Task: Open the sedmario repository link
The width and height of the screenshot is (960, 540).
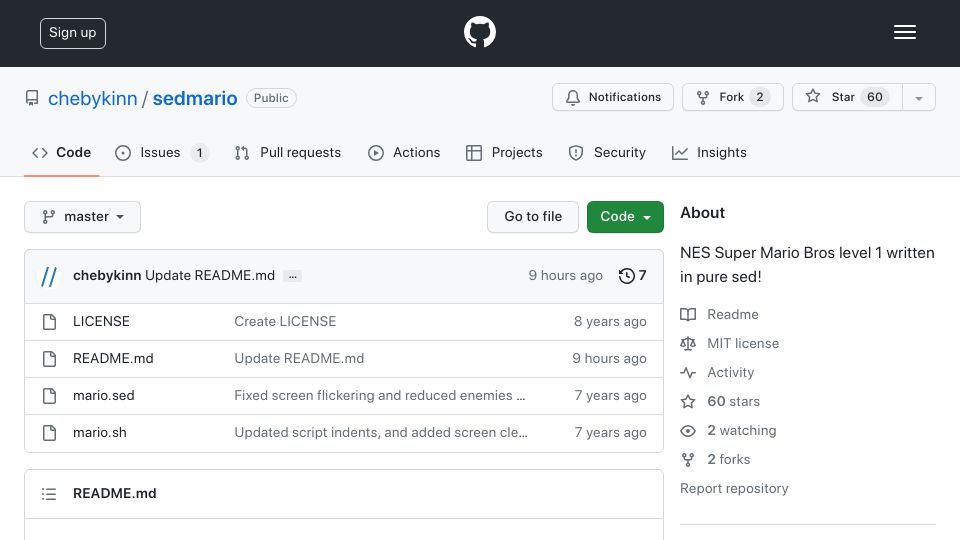Action: 195,98
